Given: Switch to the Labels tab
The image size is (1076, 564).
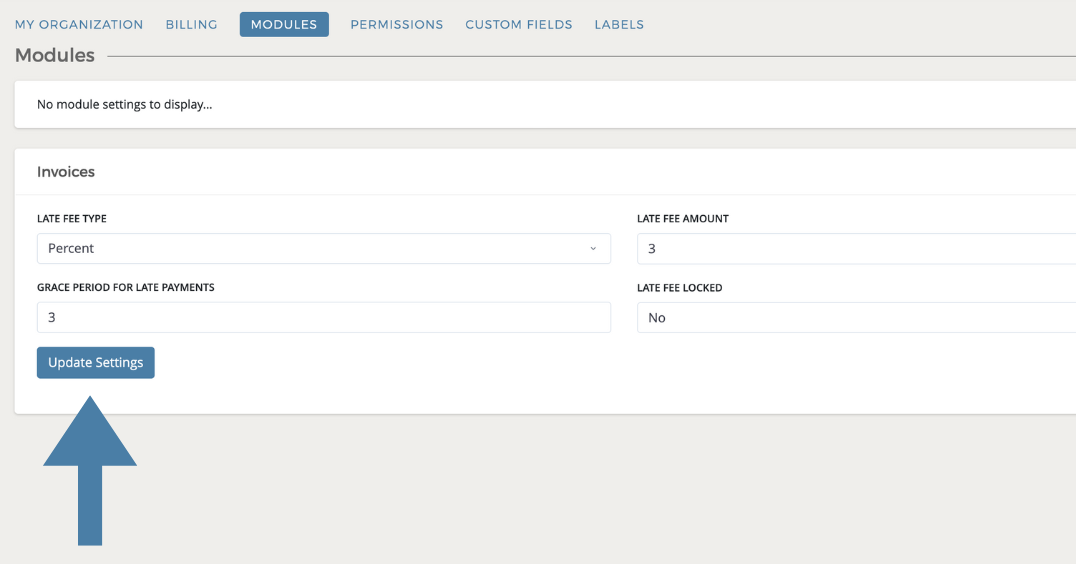Looking at the screenshot, I should [619, 24].
